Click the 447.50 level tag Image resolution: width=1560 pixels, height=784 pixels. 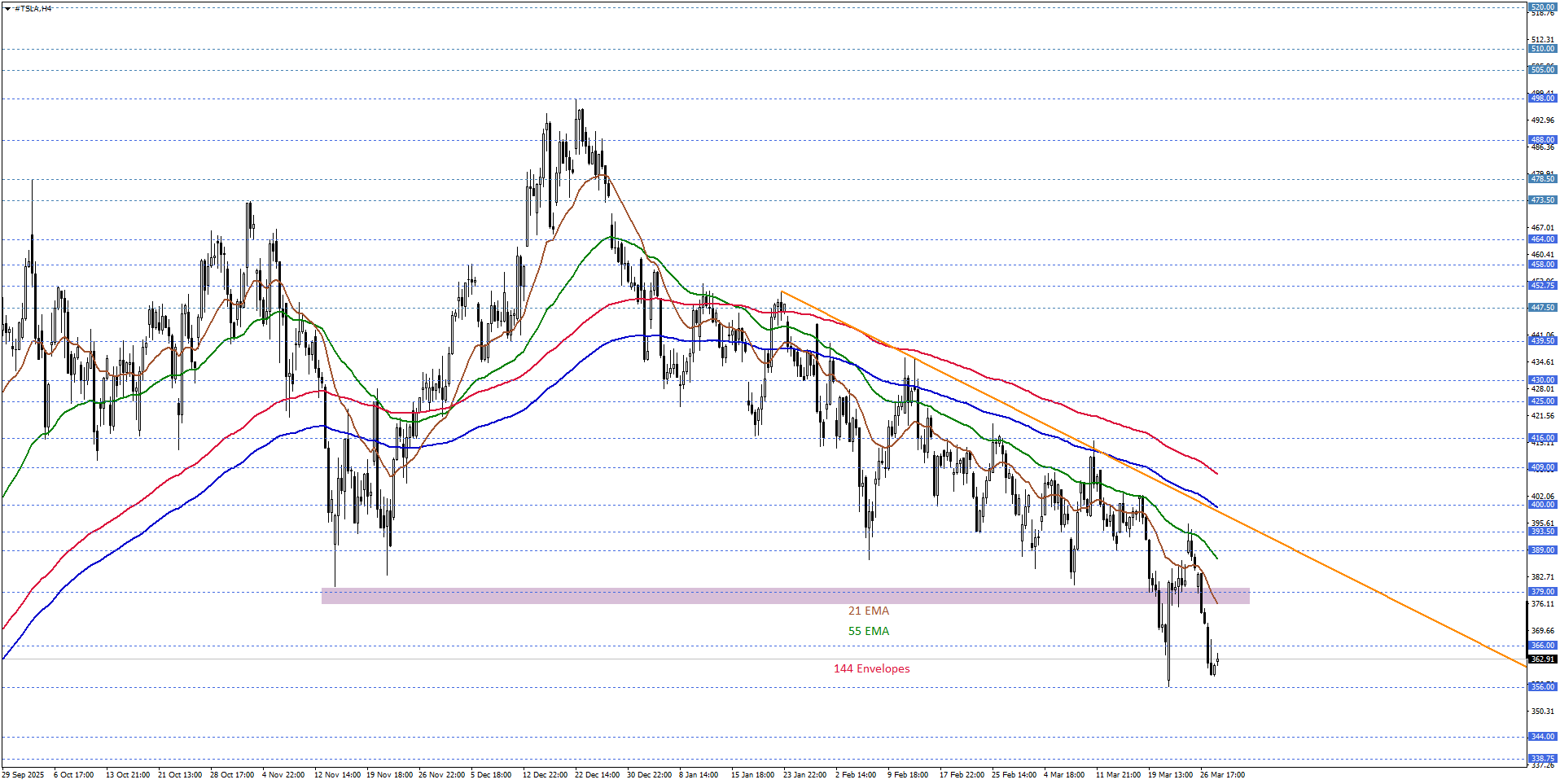1542,307
